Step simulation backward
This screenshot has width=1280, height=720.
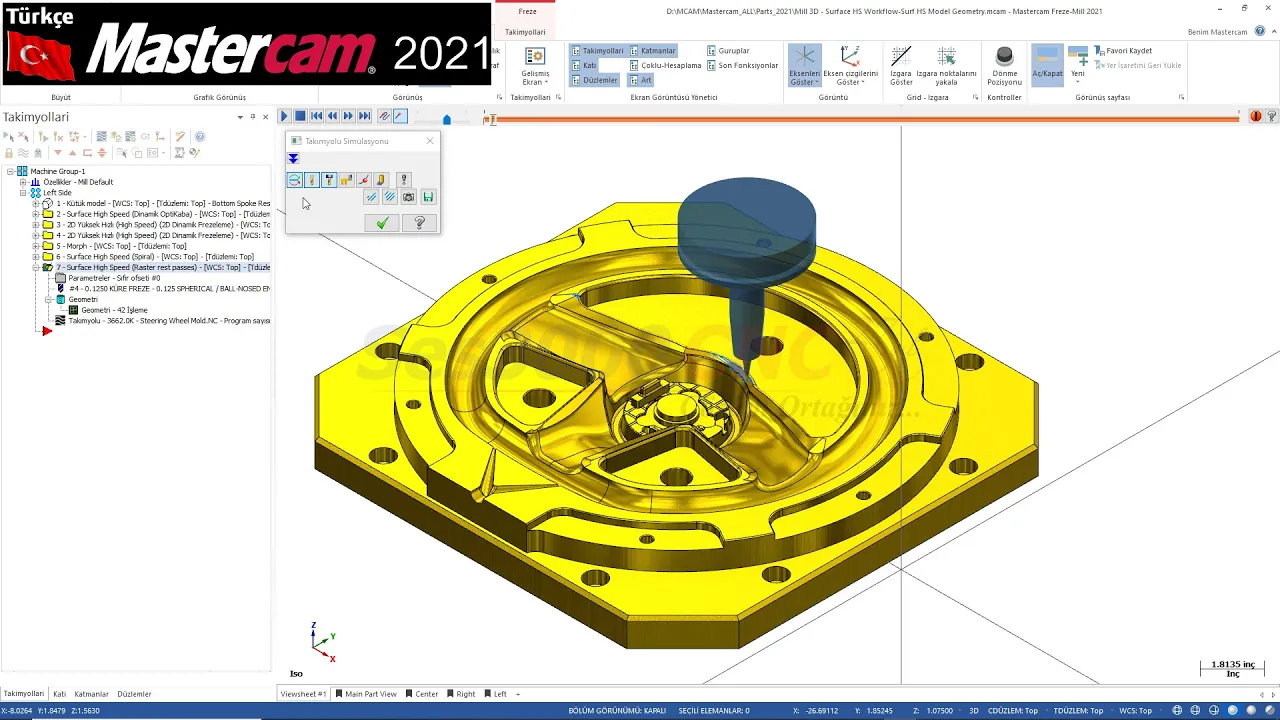coord(332,117)
